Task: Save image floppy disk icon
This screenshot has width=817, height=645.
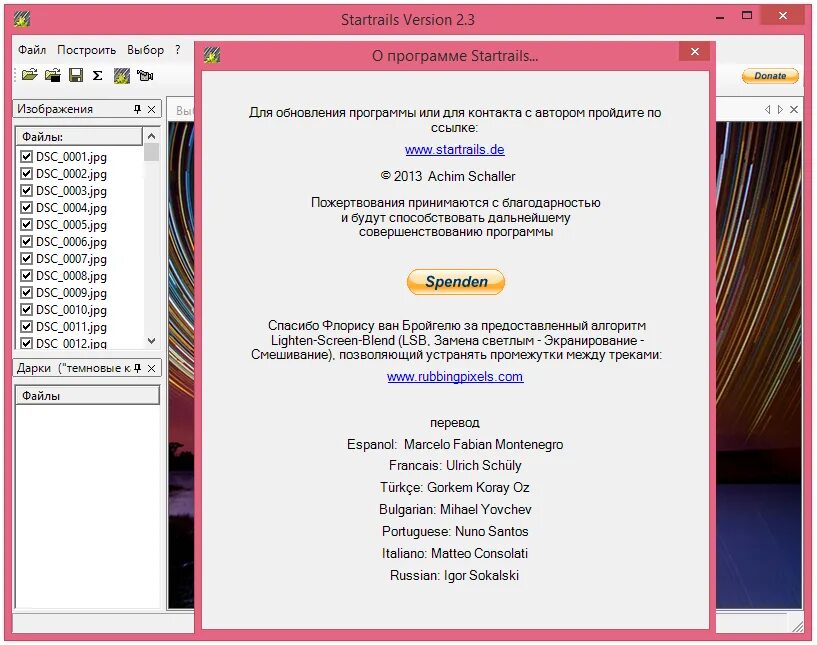Action: (76, 76)
